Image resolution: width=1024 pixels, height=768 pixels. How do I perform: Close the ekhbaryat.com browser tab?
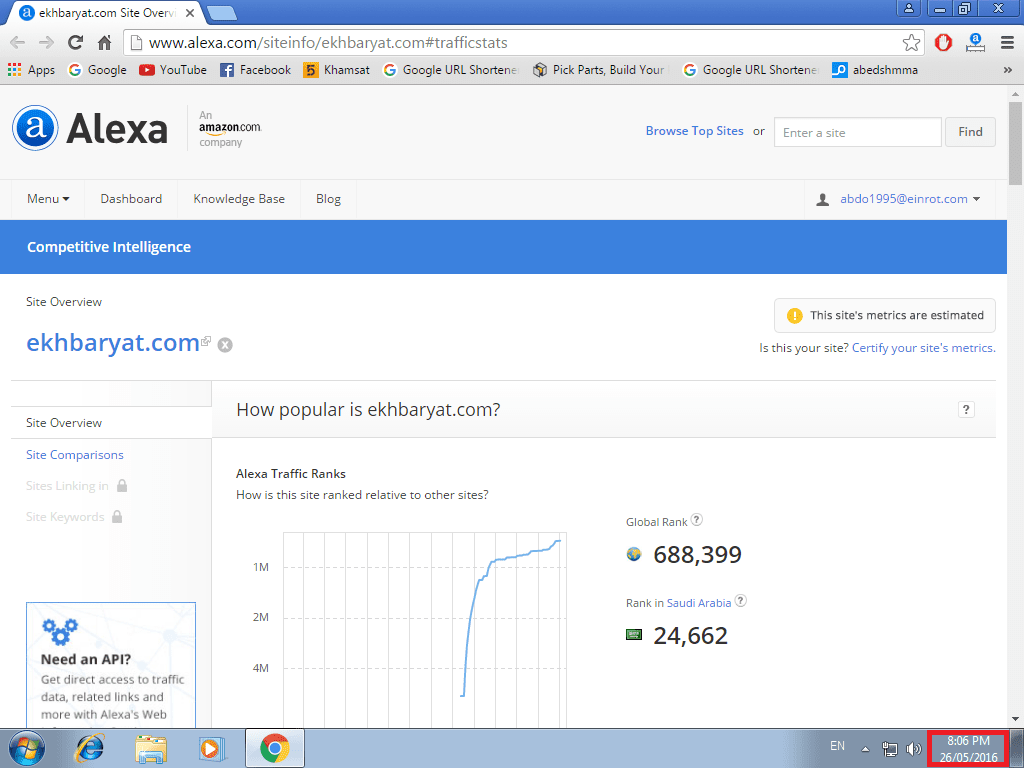(x=189, y=12)
